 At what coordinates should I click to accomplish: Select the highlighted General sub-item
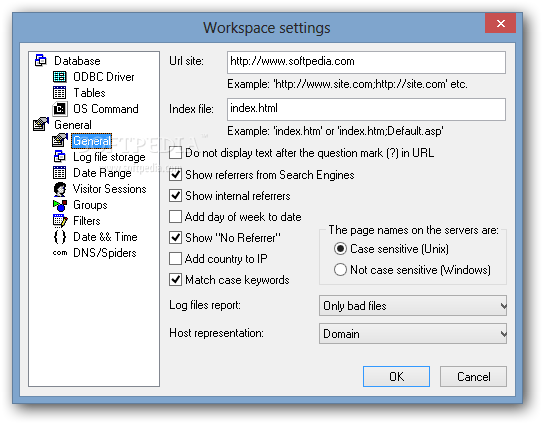point(92,141)
